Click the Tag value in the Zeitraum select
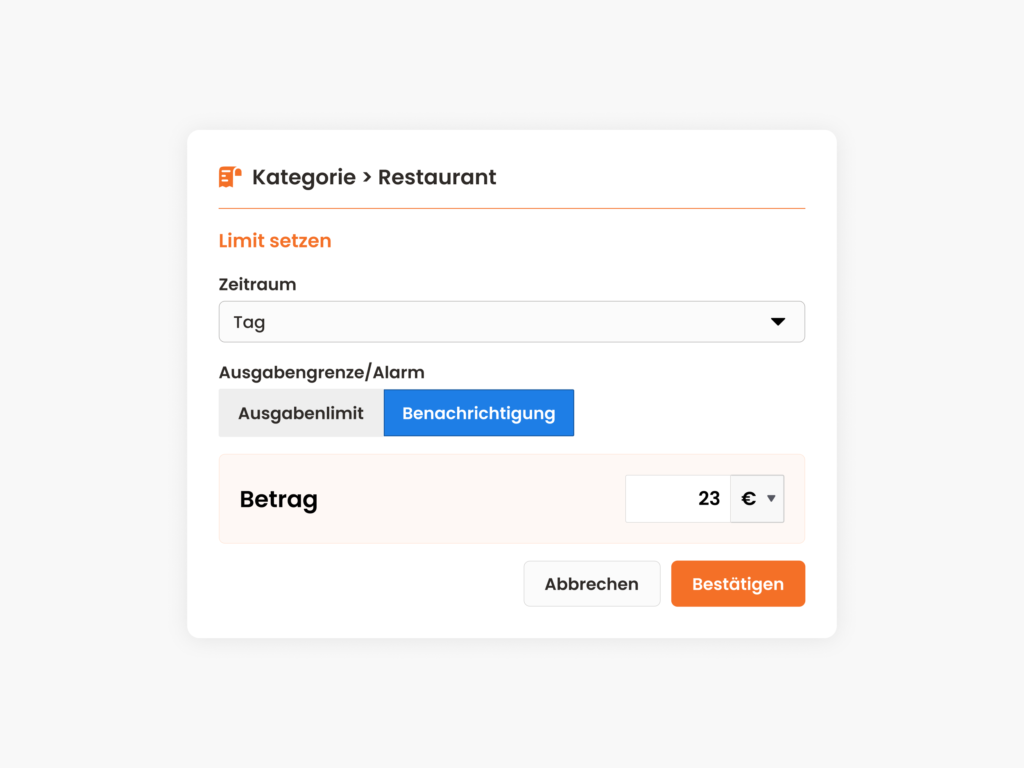Viewport: 1024px width, 768px height. click(x=249, y=323)
